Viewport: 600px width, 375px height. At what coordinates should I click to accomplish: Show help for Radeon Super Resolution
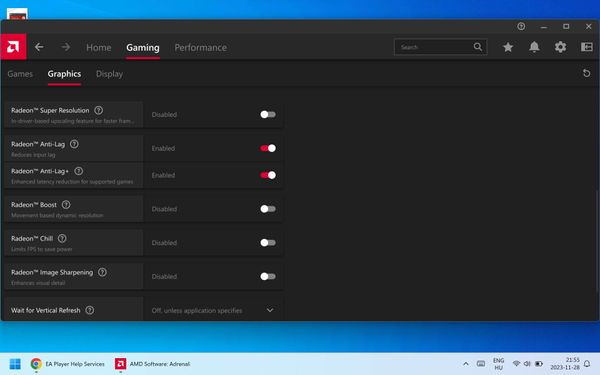pos(99,110)
